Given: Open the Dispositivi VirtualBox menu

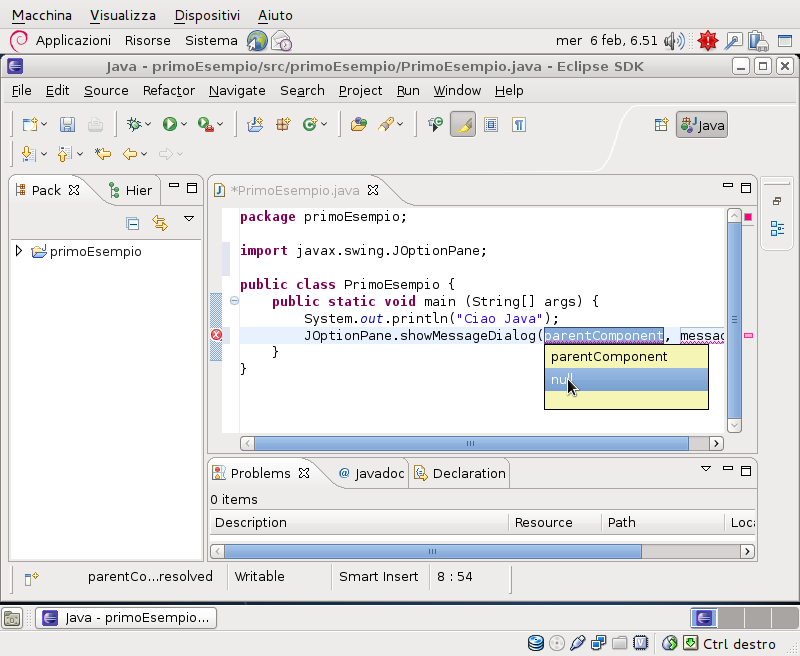Looking at the screenshot, I should pyautogui.click(x=207, y=15).
